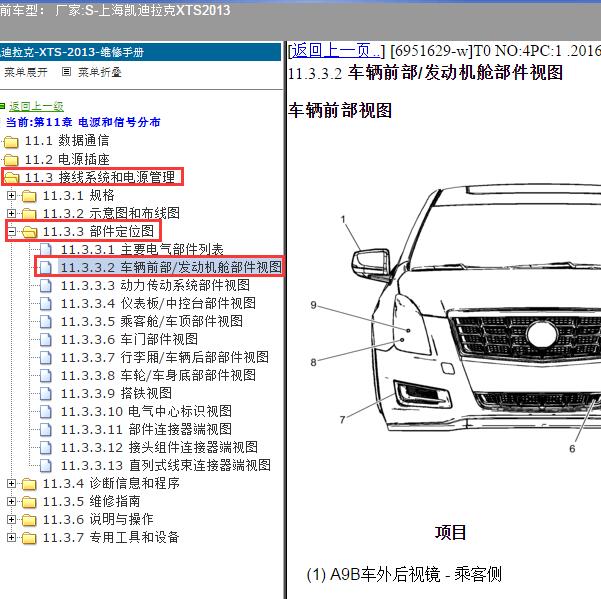Click the 11.3.3.1 主要电气部件列表 page icon
Viewport: 601px width, 599px height.
pyautogui.click(x=46, y=250)
